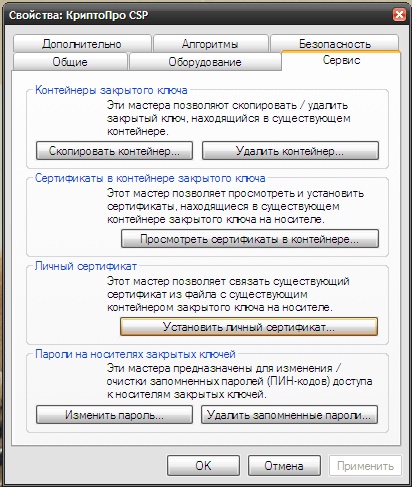Open Просмотреть сертификаты в контейнере
The width and height of the screenshot is (412, 487).
pyautogui.click(x=250, y=239)
